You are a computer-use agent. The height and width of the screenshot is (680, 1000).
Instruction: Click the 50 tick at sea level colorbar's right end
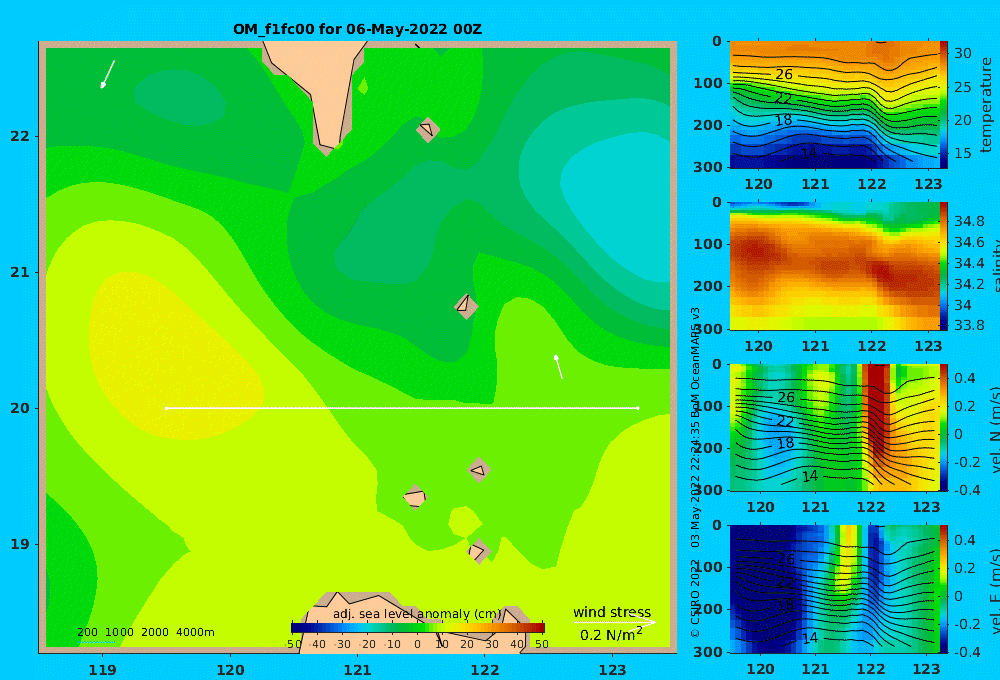(541, 644)
